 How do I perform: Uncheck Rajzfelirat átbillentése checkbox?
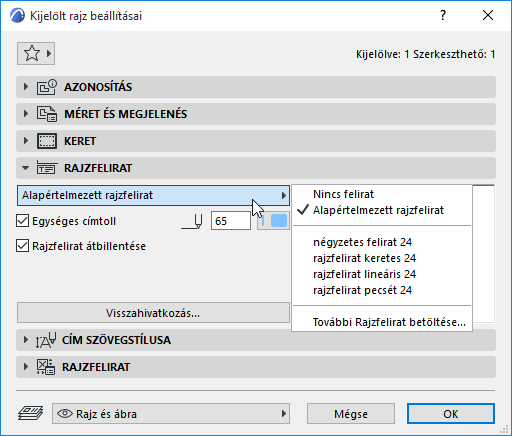coord(22,246)
